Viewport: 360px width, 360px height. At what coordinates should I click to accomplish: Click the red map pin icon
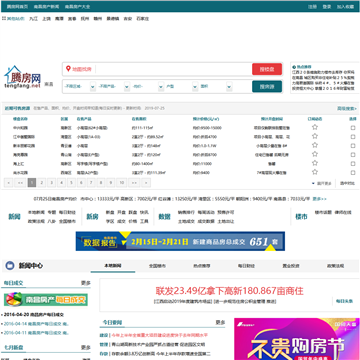pos(68,69)
